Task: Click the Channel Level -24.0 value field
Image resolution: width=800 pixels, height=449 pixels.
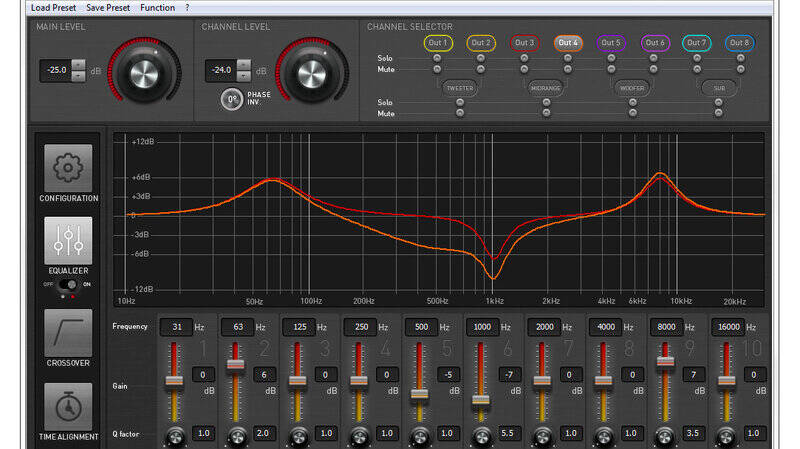Action: (221, 70)
